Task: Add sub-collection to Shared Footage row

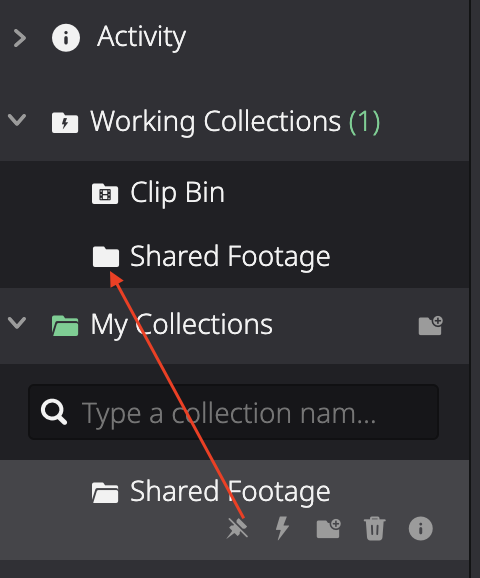Action: point(328,529)
